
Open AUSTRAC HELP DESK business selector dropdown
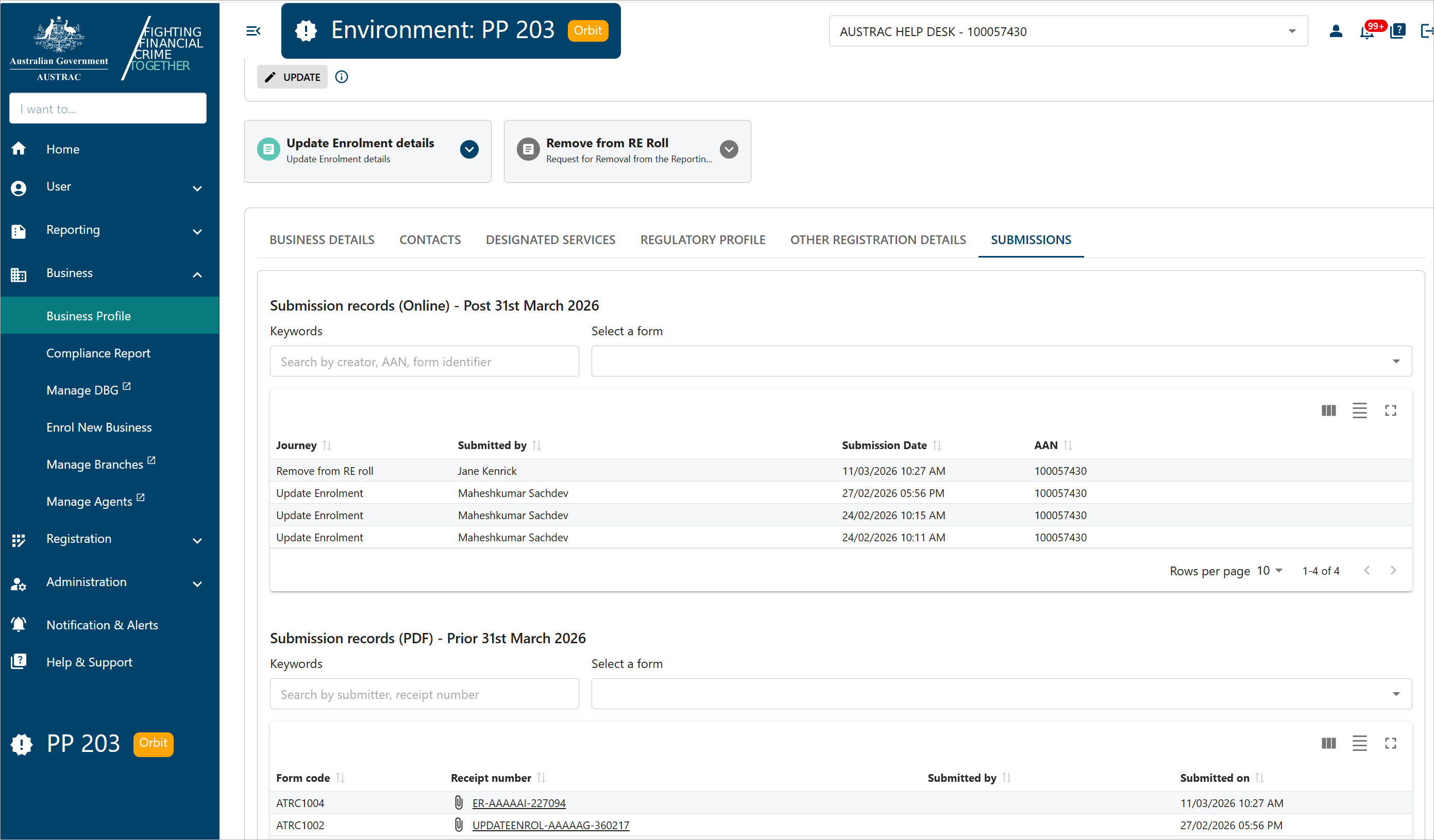[1292, 31]
